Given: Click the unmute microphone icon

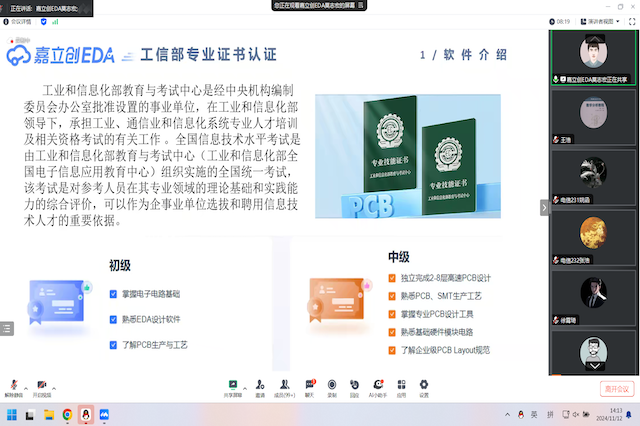Looking at the screenshot, I should coord(12,385).
